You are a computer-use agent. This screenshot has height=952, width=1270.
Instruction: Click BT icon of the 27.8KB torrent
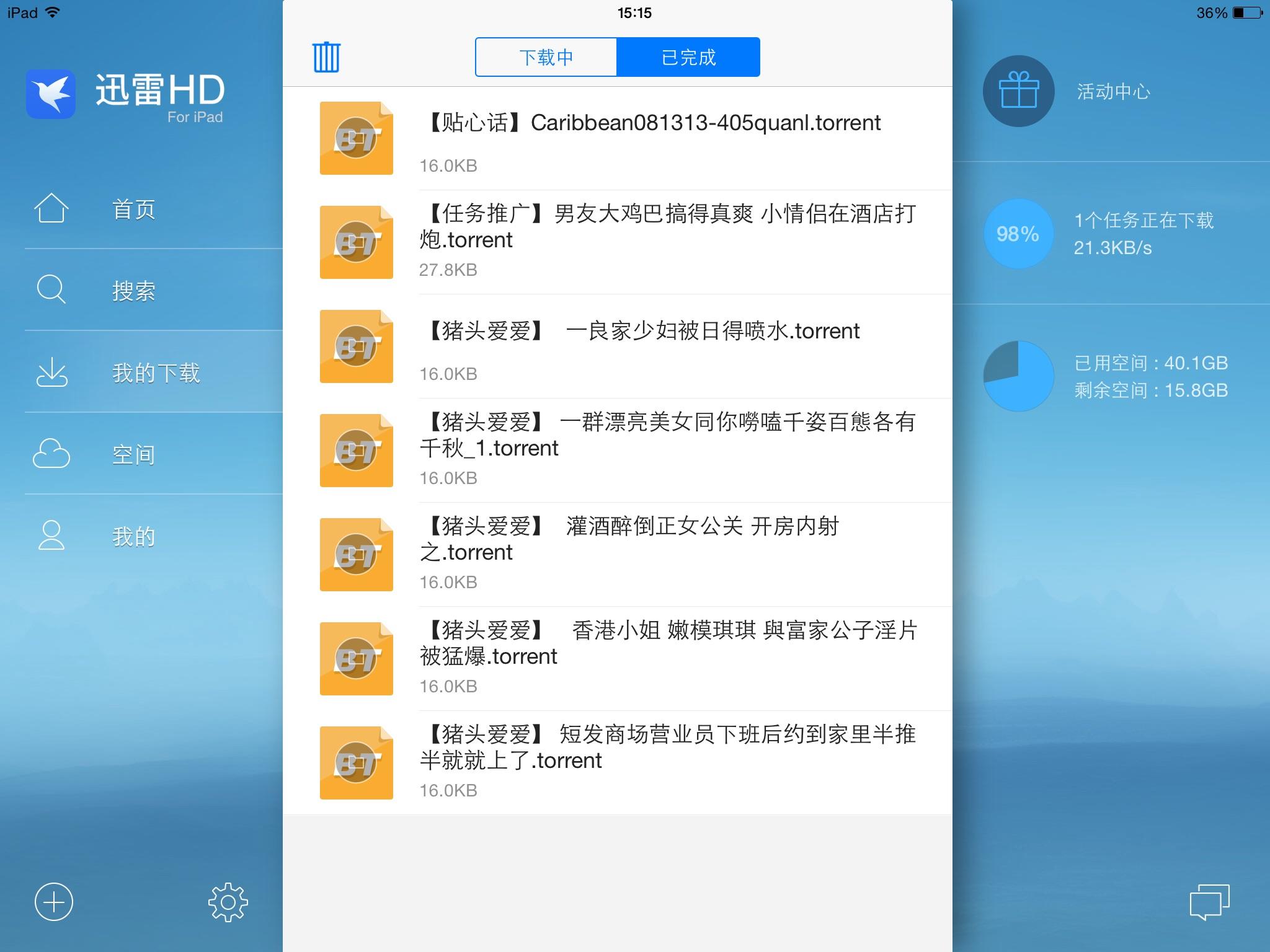click(x=356, y=242)
